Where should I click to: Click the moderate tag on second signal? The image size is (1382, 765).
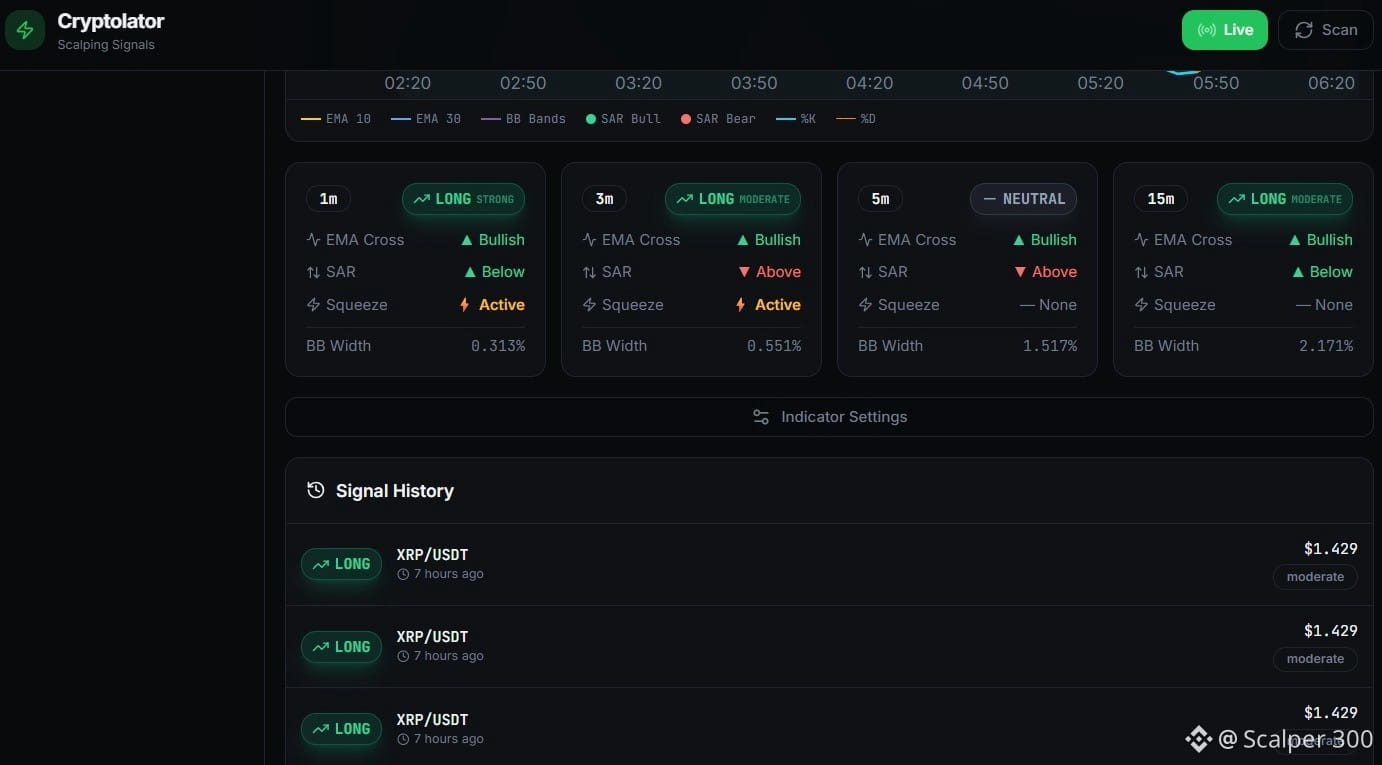1315,659
